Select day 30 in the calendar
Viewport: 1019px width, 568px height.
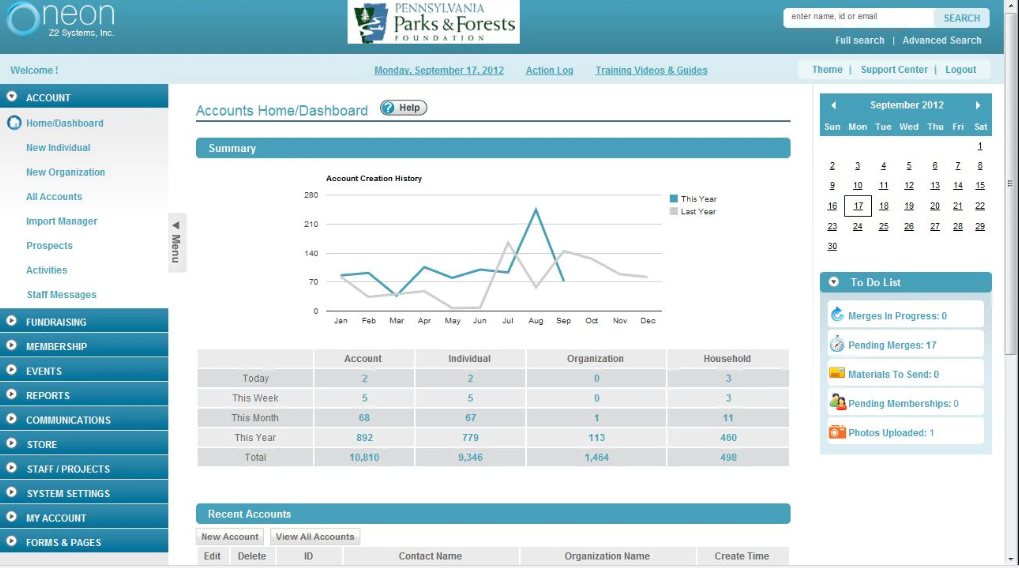(x=832, y=246)
